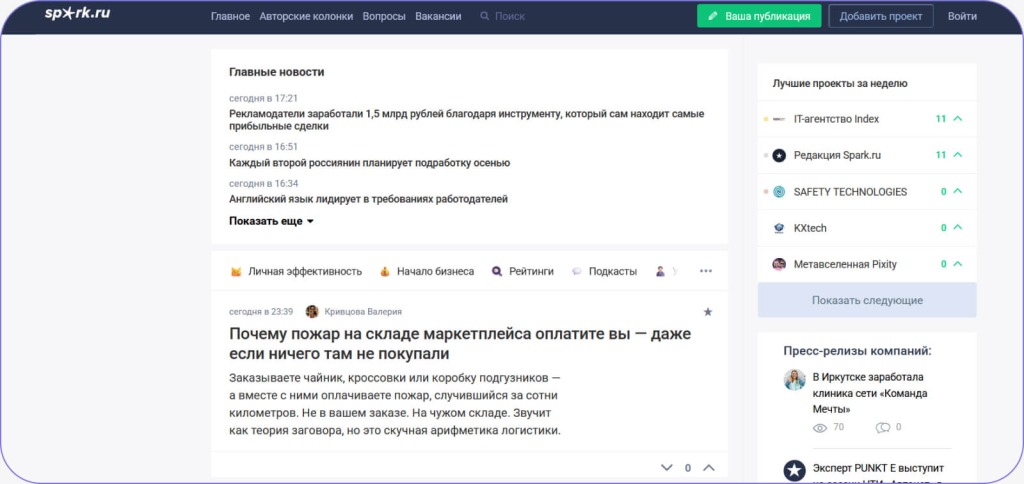Click the article preview text Заказываете чайник

[x=395, y=404]
